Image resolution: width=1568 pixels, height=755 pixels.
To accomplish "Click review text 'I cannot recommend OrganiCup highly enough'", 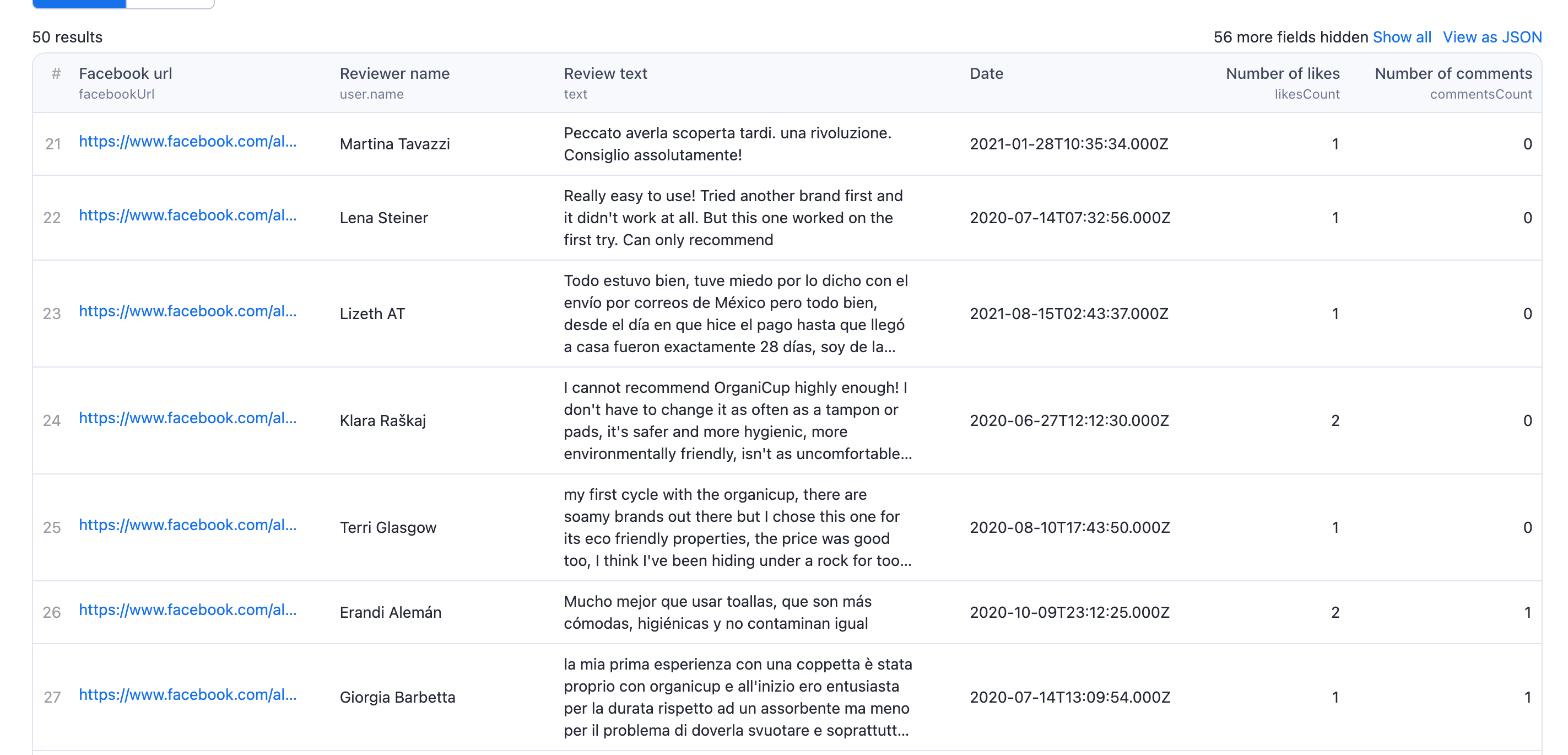I will (738, 420).
